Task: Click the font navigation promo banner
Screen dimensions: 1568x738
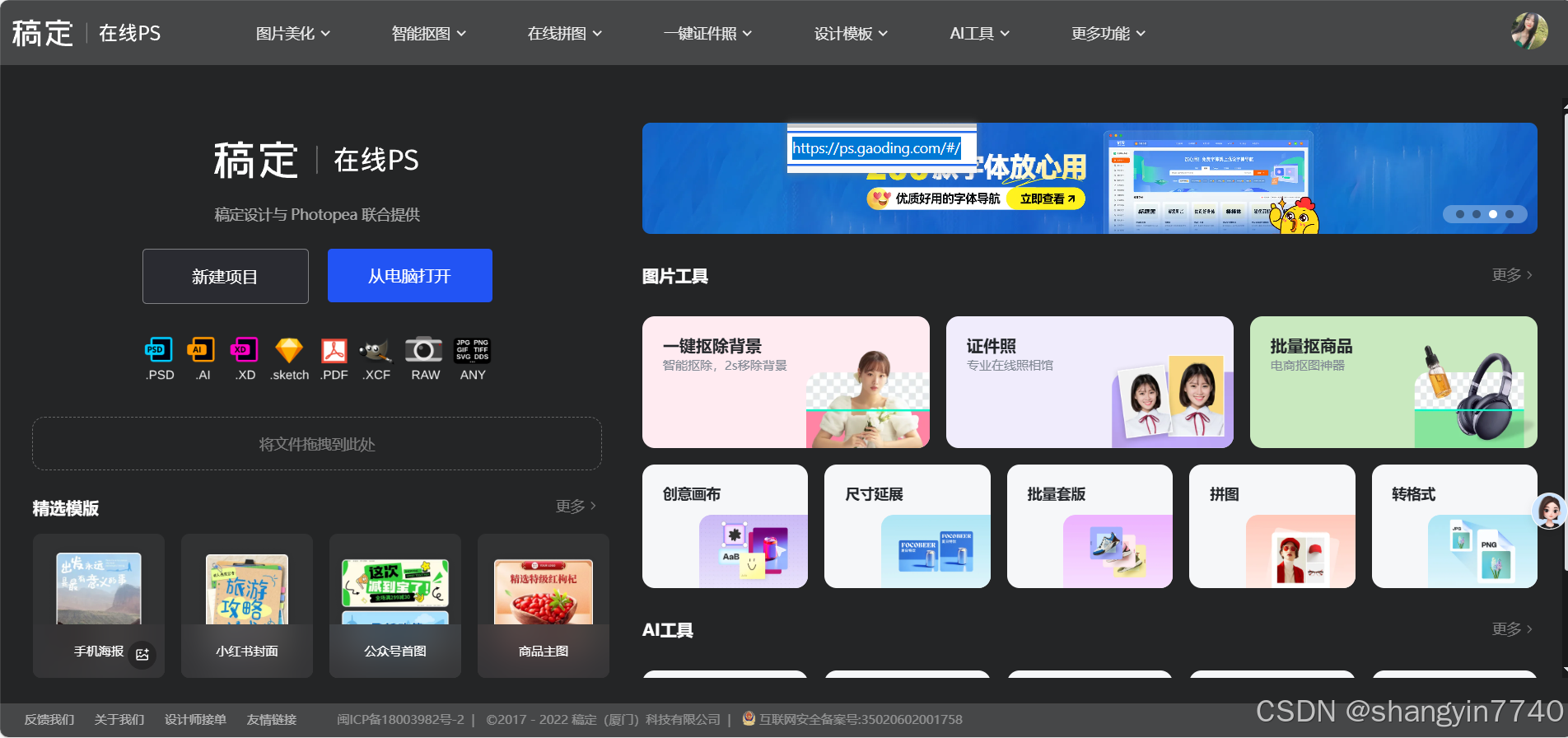Action: pyautogui.click(x=1090, y=178)
